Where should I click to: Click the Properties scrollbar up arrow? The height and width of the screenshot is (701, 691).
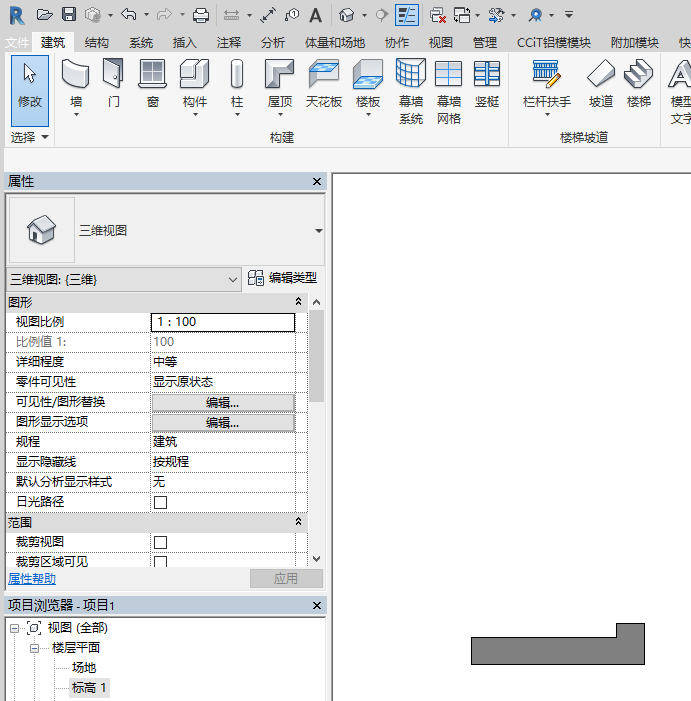click(316, 302)
